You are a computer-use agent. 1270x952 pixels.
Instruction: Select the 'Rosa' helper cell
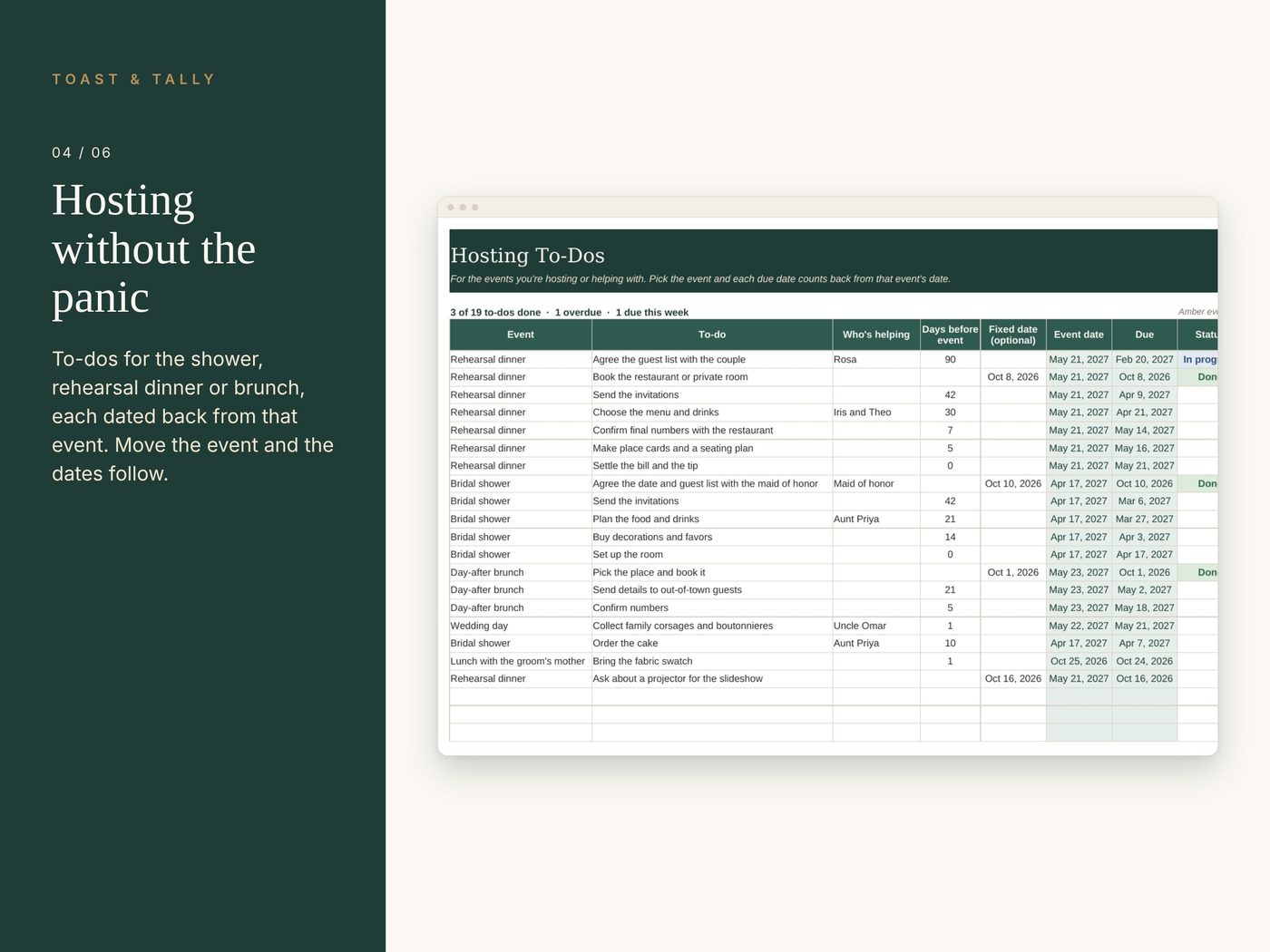pyautogui.click(x=876, y=360)
